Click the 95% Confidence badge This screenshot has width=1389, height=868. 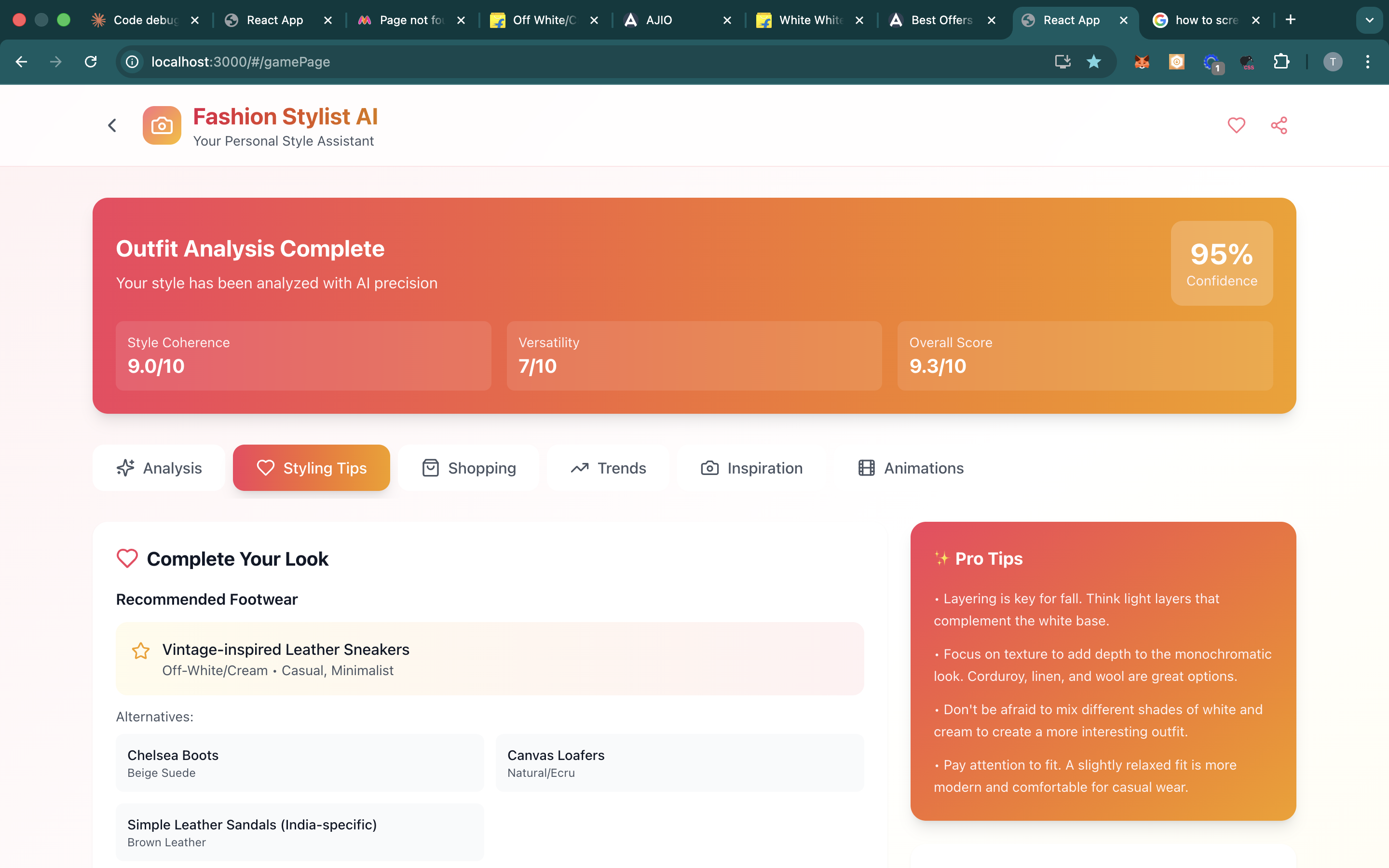pyautogui.click(x=1221, y=263)
